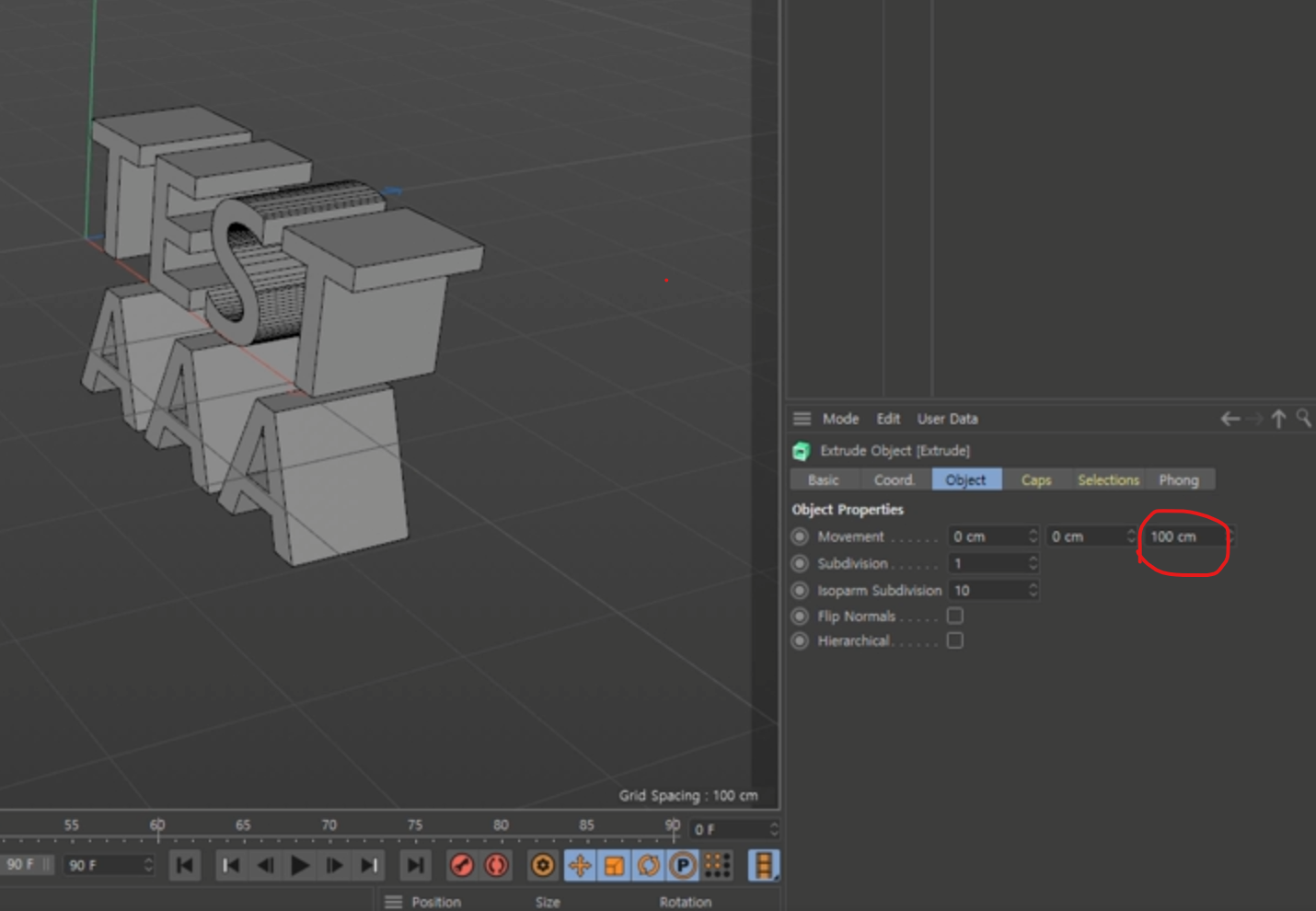Toggle Movement animation dot
Viewport: 1316px width, 911px height.
pyautogui.click(x=800, y=536)
